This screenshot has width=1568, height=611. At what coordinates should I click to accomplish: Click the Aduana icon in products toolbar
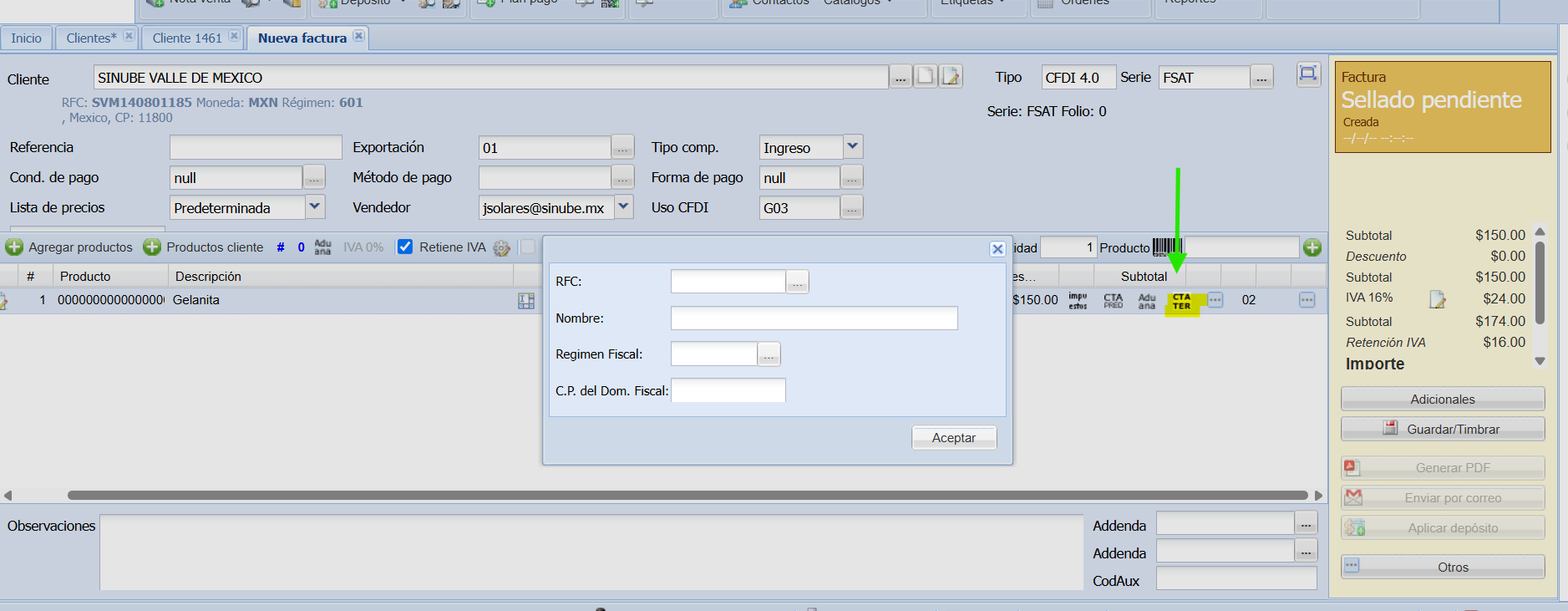[322, 247]
